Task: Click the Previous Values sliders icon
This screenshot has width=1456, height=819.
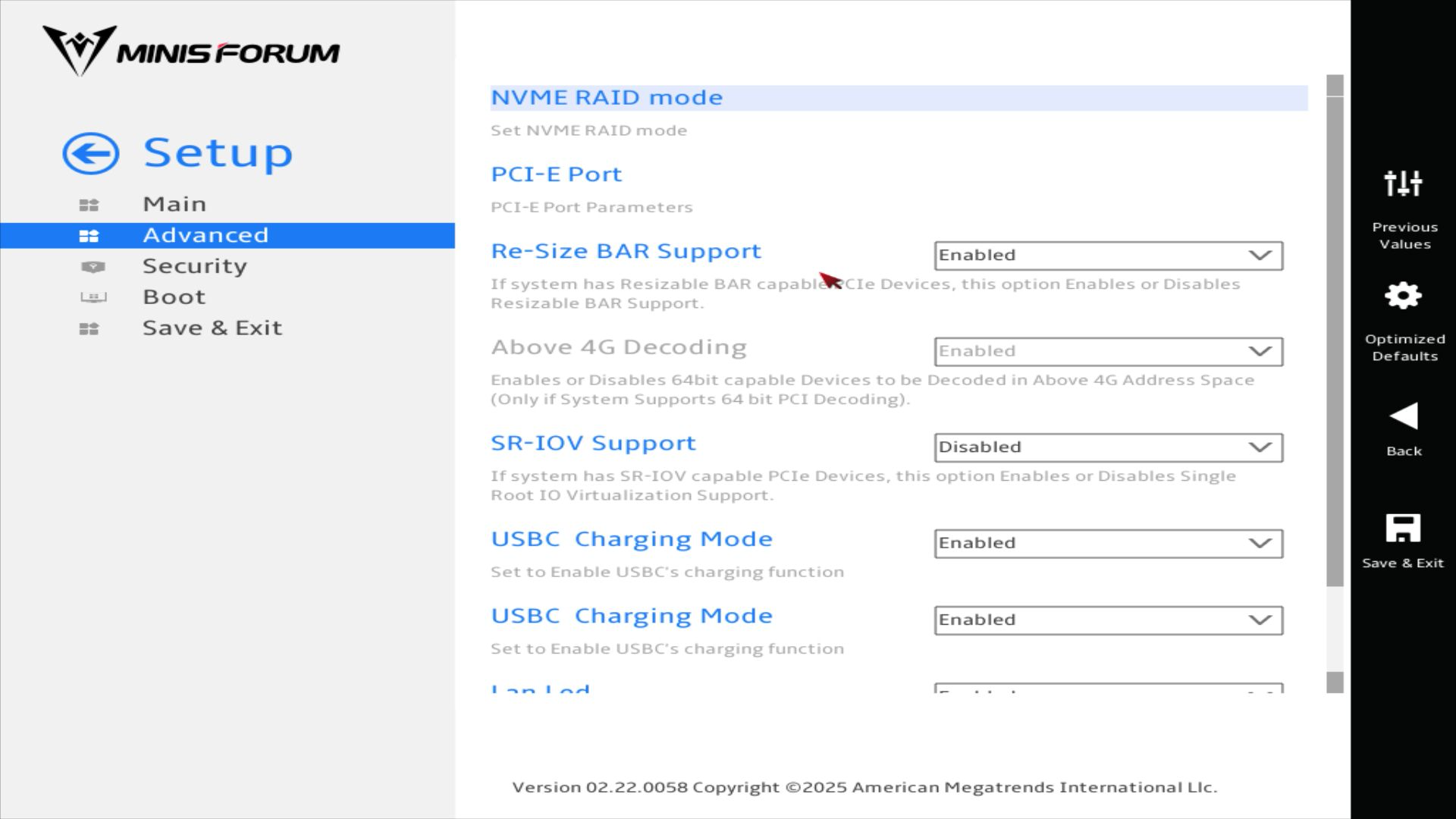Action: coord(1403,184)
